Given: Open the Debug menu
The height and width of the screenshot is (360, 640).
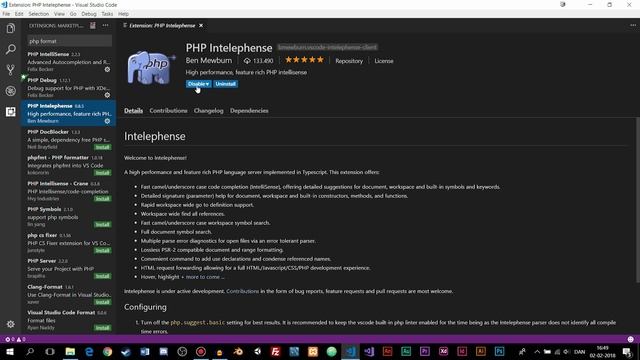Looking at the screenshot, I should (x=89, y=14).
